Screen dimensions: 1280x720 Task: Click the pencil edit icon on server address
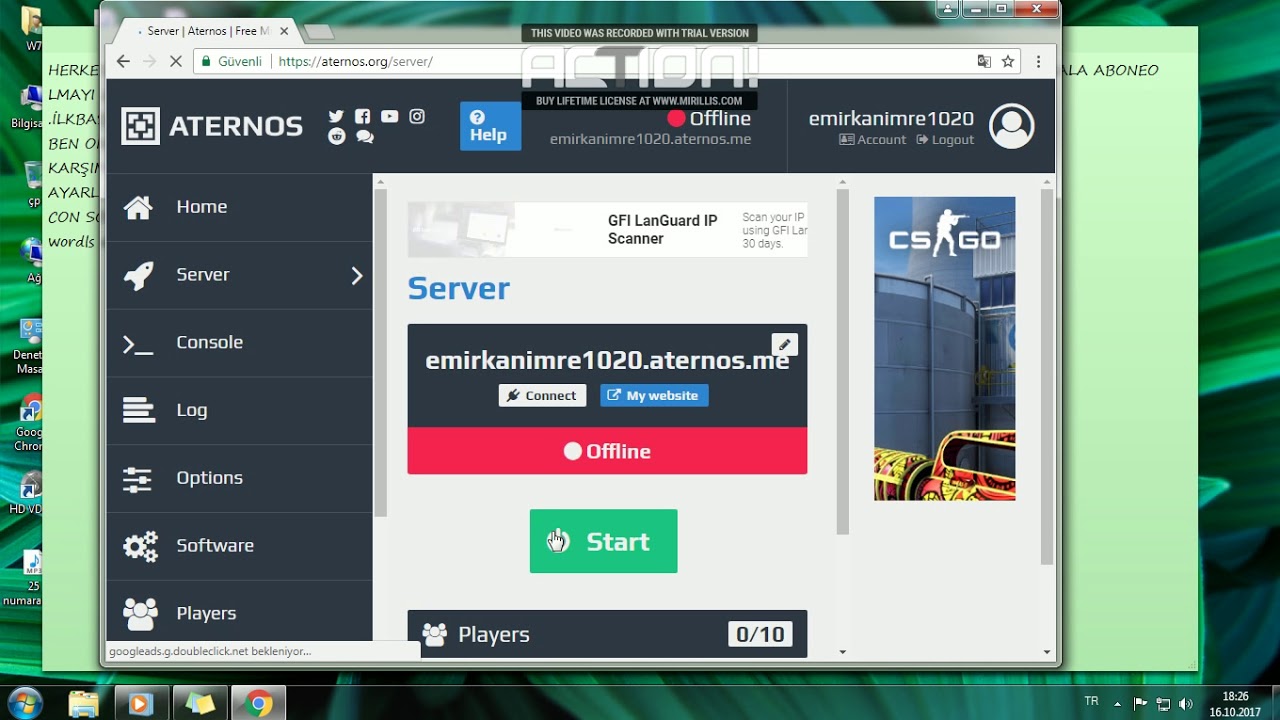point(785,344)
